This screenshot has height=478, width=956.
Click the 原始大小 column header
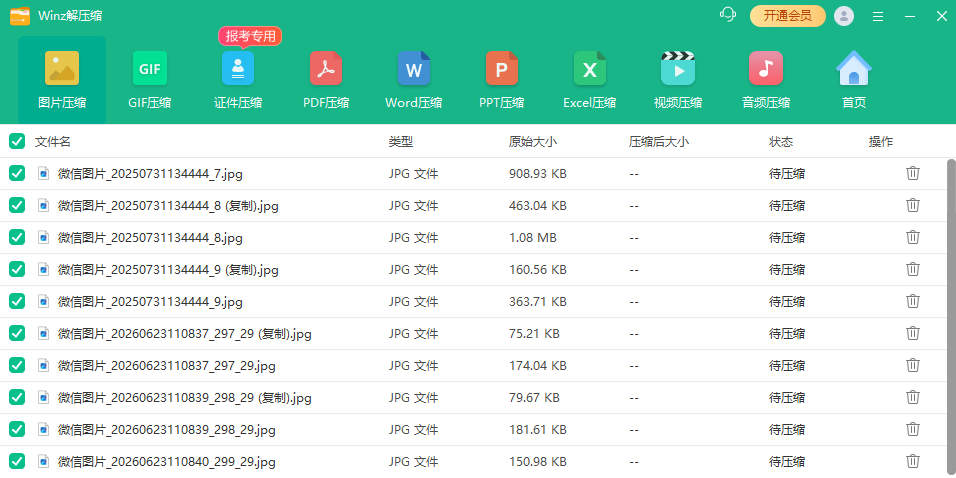pyautogui.click(x=533, y=142)
